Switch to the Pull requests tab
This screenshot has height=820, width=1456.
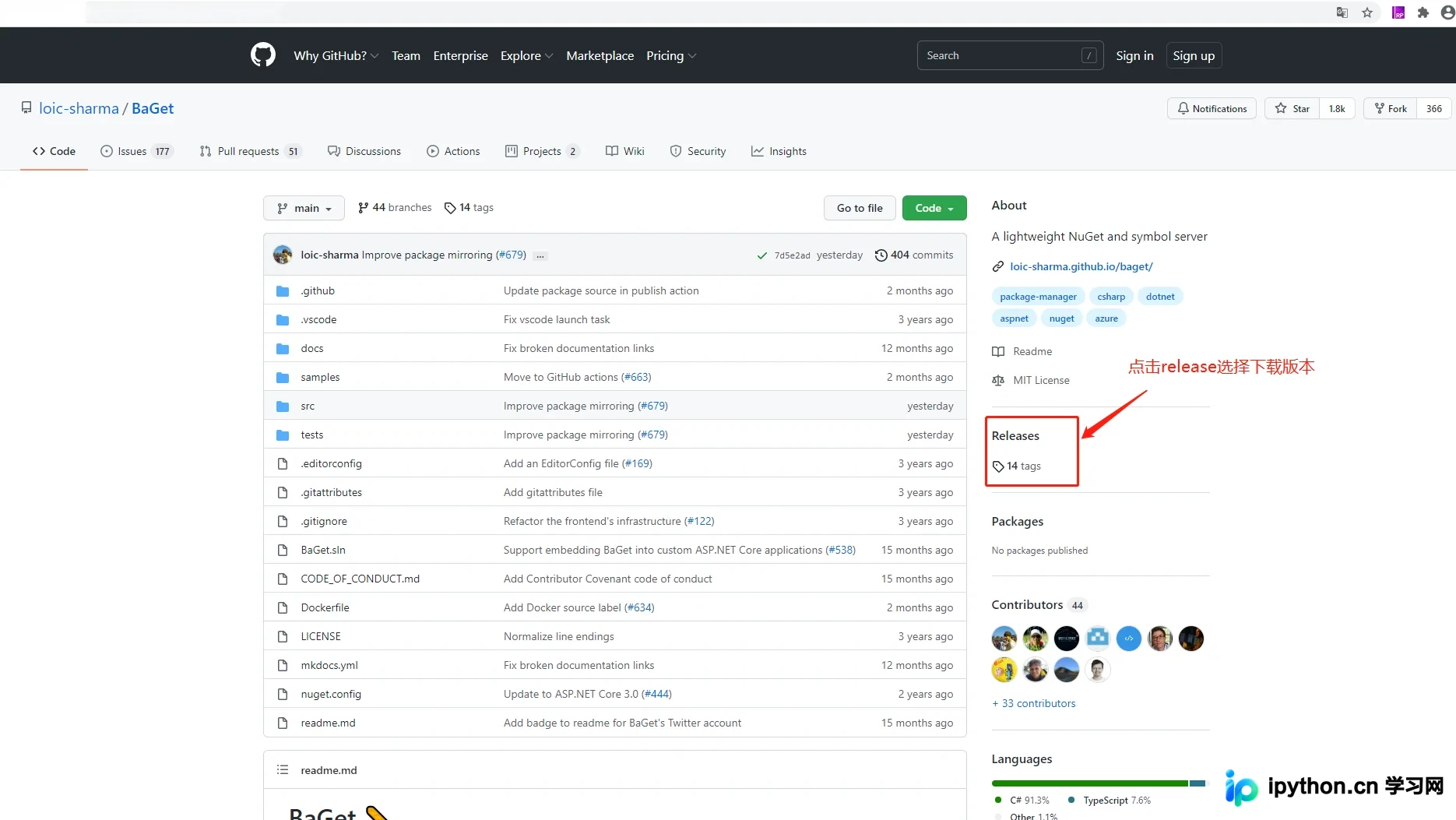coord(251,151)
